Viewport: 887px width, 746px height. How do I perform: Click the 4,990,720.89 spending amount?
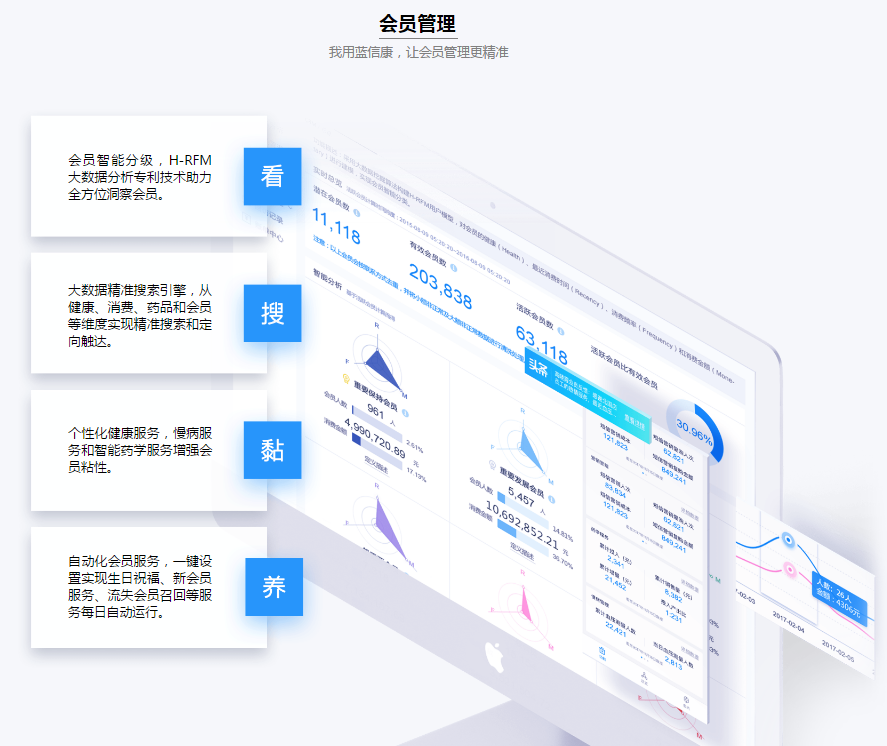(375, 438)
